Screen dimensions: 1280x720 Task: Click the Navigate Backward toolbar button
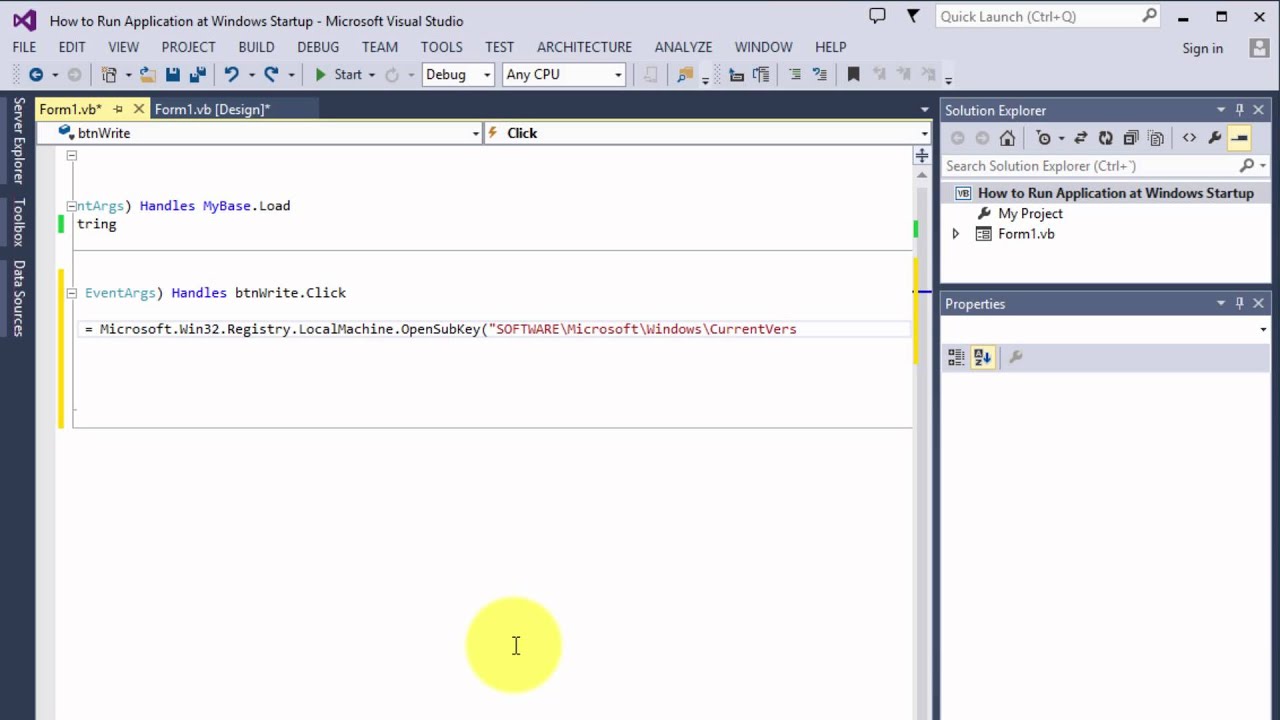pyautogui.click(x=36, y=74)
